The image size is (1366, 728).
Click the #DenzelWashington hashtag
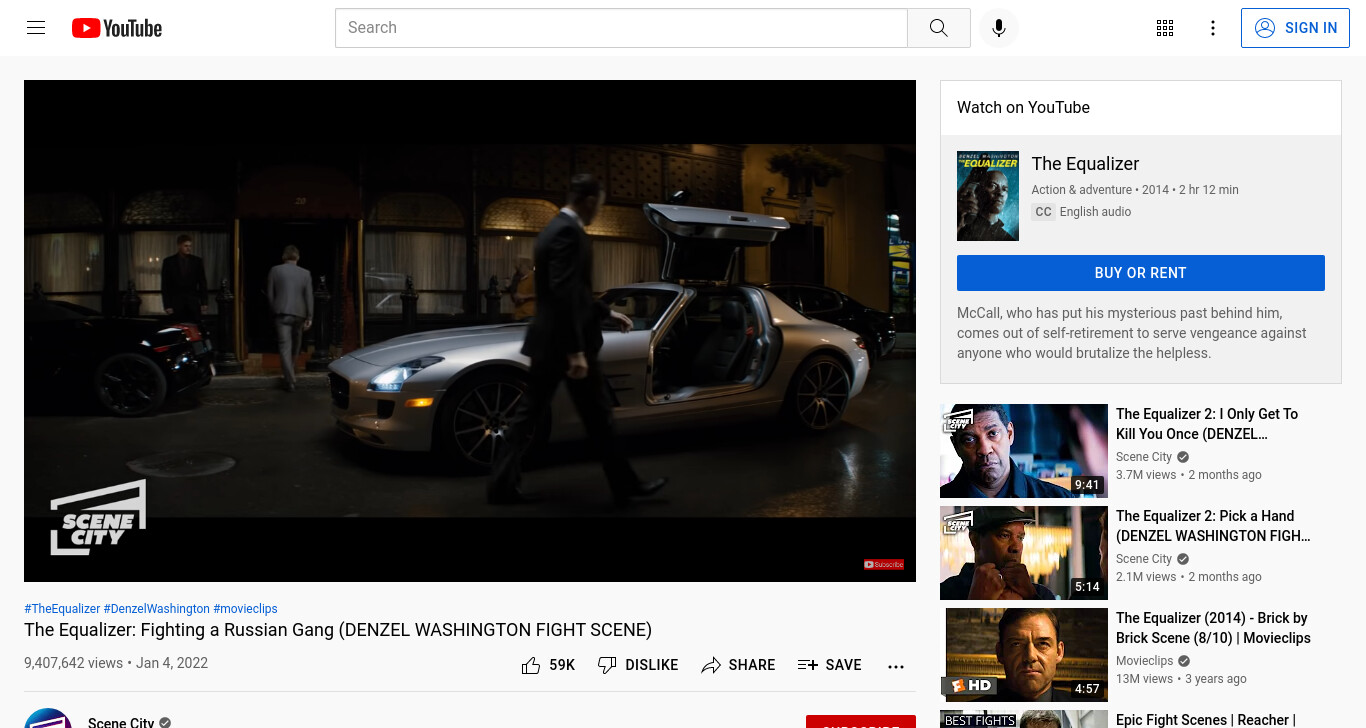tap(157, 609)
